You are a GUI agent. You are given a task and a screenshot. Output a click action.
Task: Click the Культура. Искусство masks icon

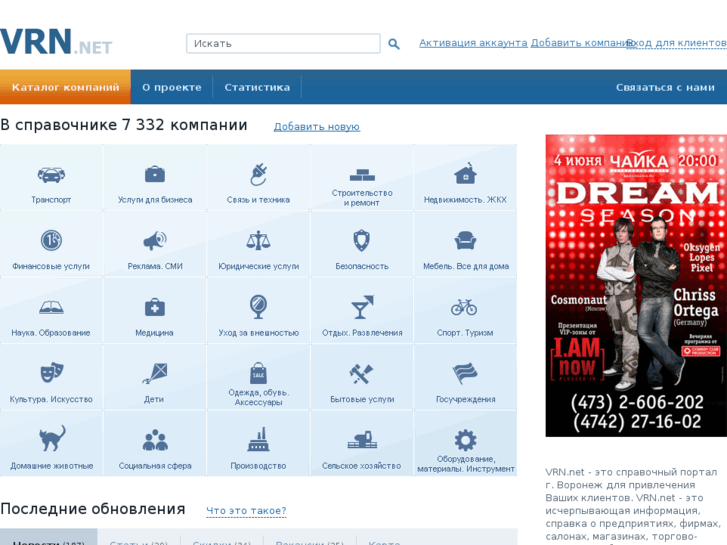(51, 372)
